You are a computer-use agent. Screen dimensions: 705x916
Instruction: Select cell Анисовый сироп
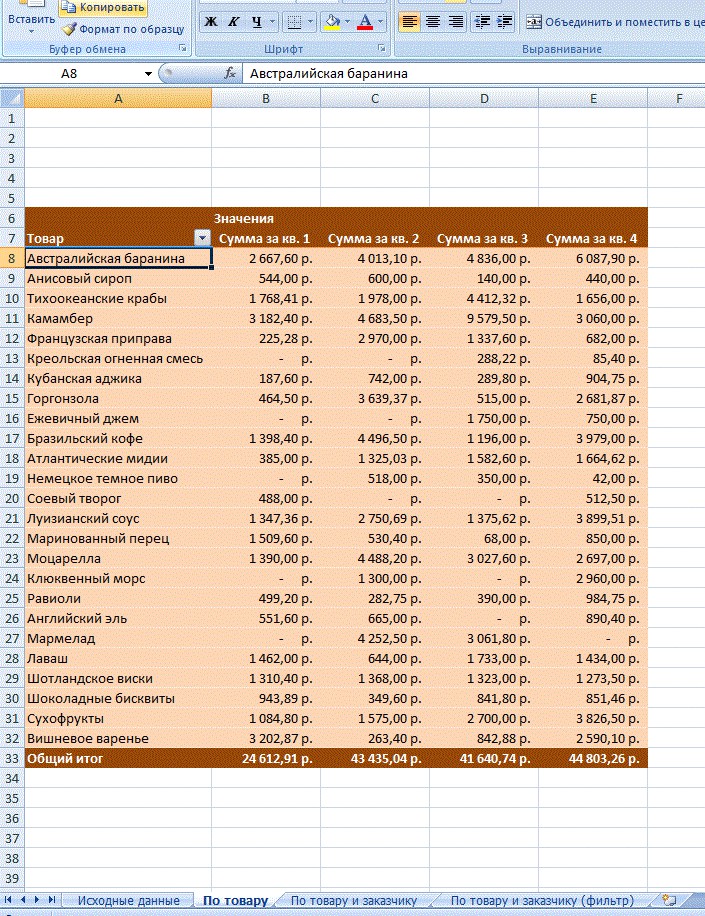point(118,279)
